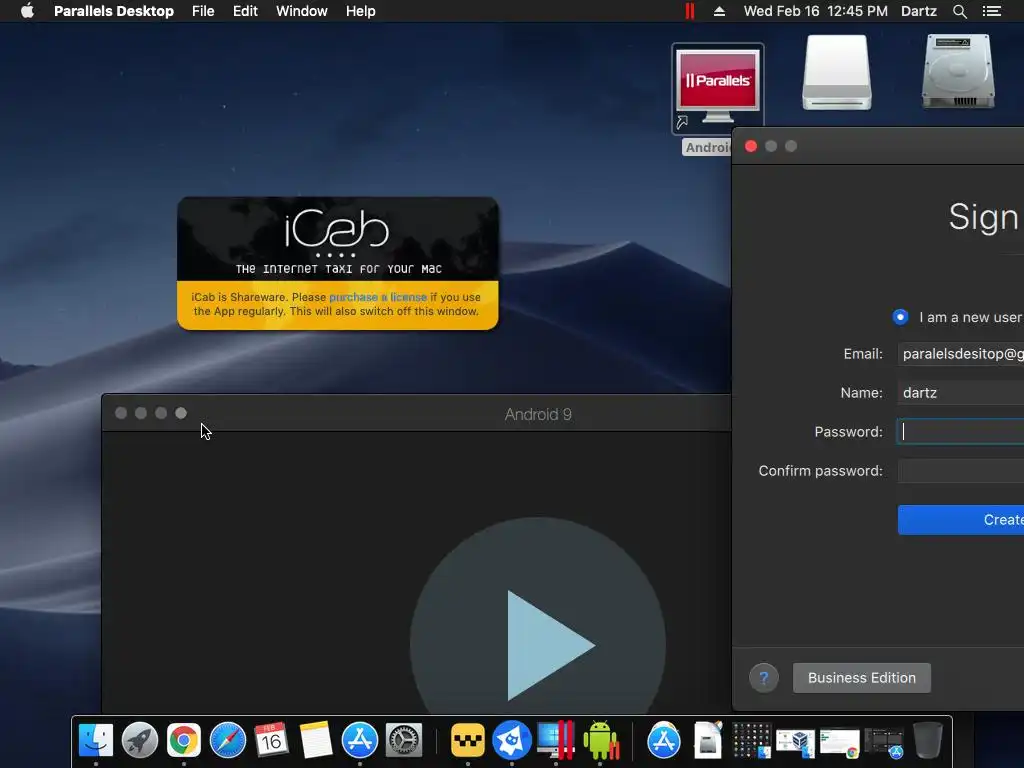Open the disk image document in dock

coord(708,740)
